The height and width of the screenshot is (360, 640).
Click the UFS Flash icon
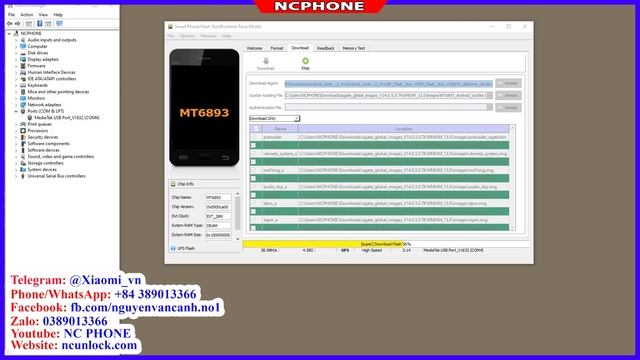tap(173, 248)
